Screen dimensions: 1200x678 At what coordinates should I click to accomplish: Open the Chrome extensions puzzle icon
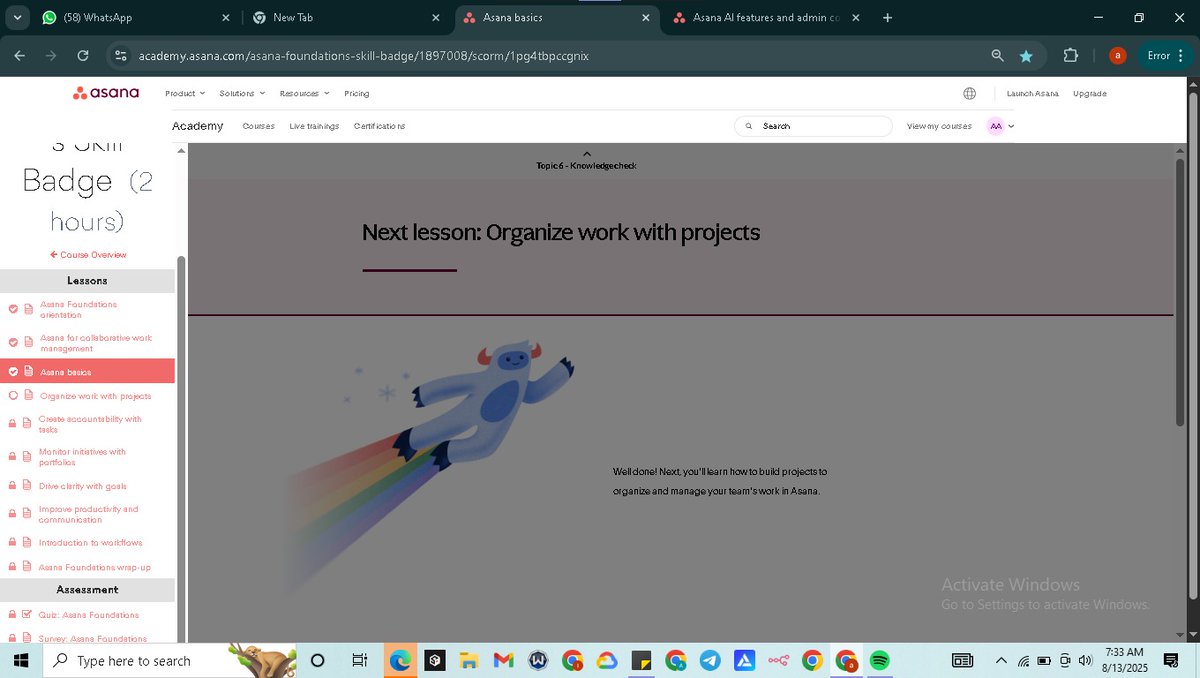(1071, 56)
